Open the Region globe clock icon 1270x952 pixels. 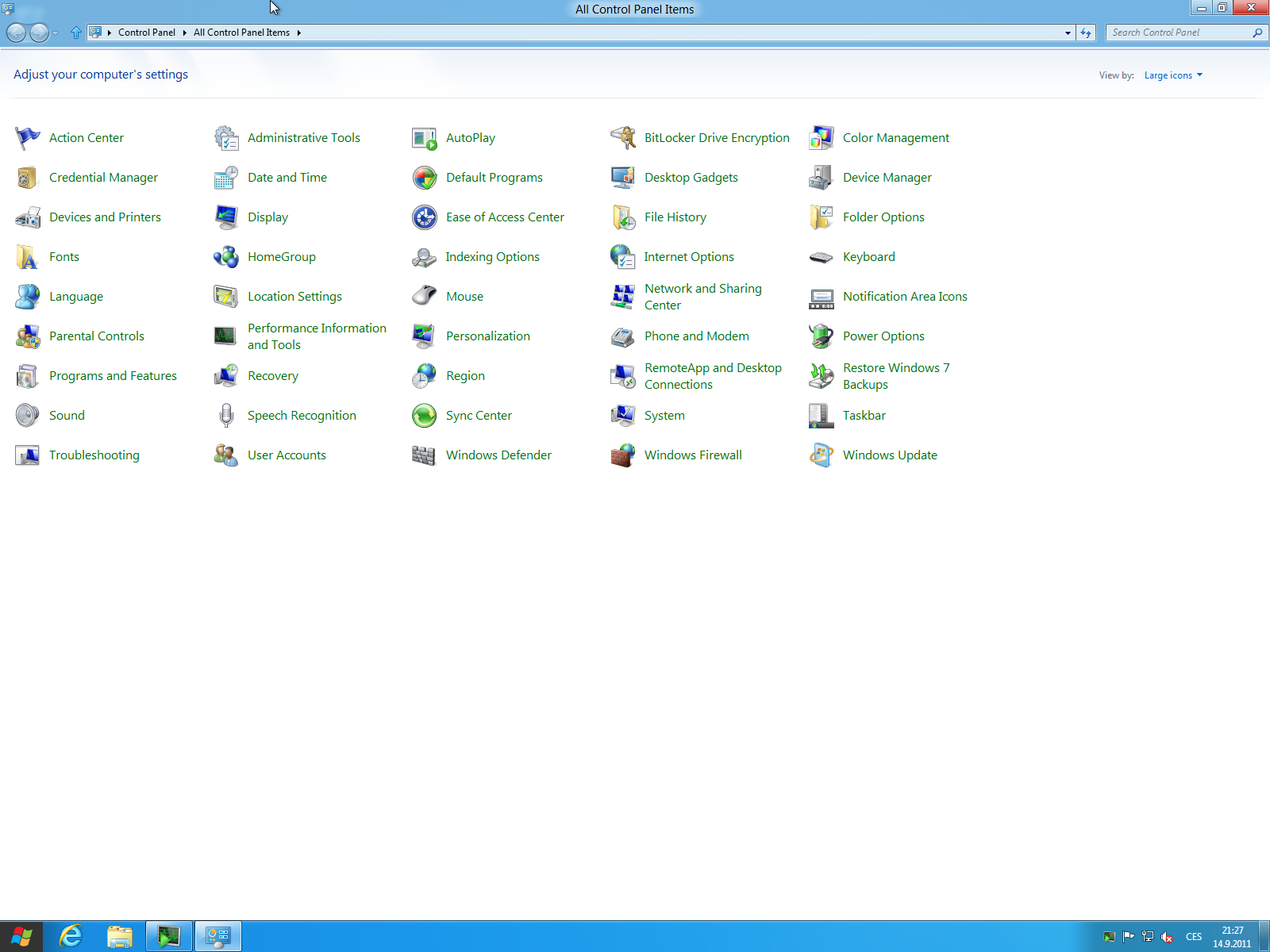click(425, 376)
